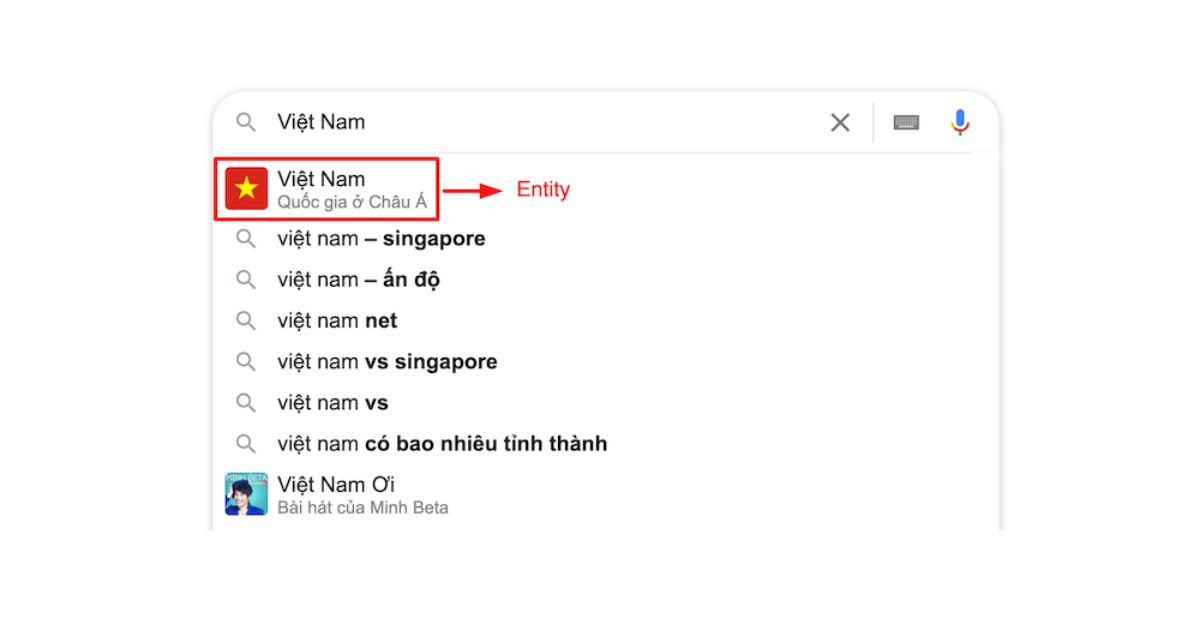Pick the 'việt nam net' suggestion
This screenshot has height=625, width=1200.
(337, 321)
